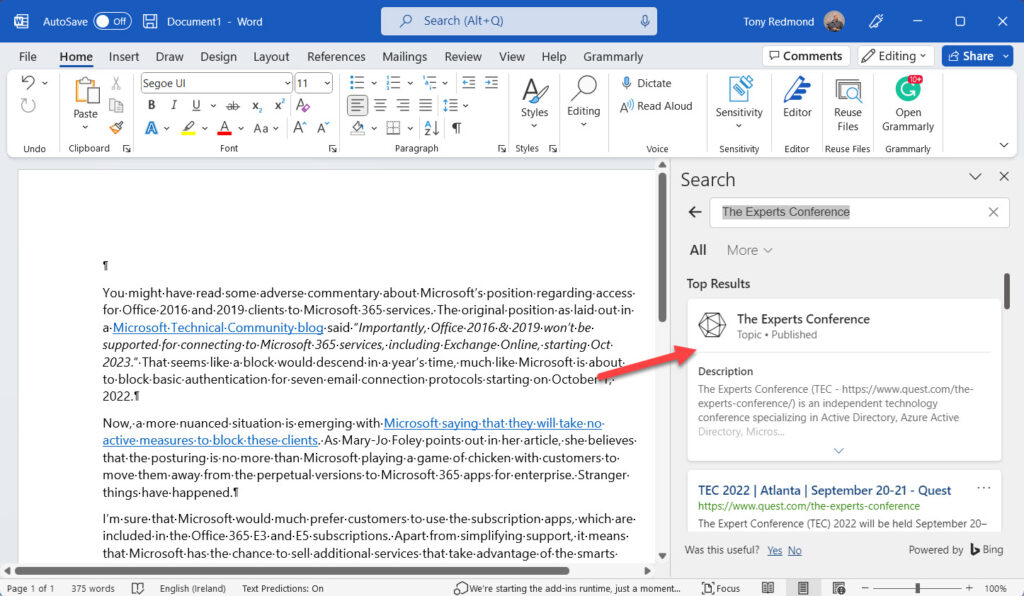Switch to the References tab

pyautogui.click(x=336, y=57)
